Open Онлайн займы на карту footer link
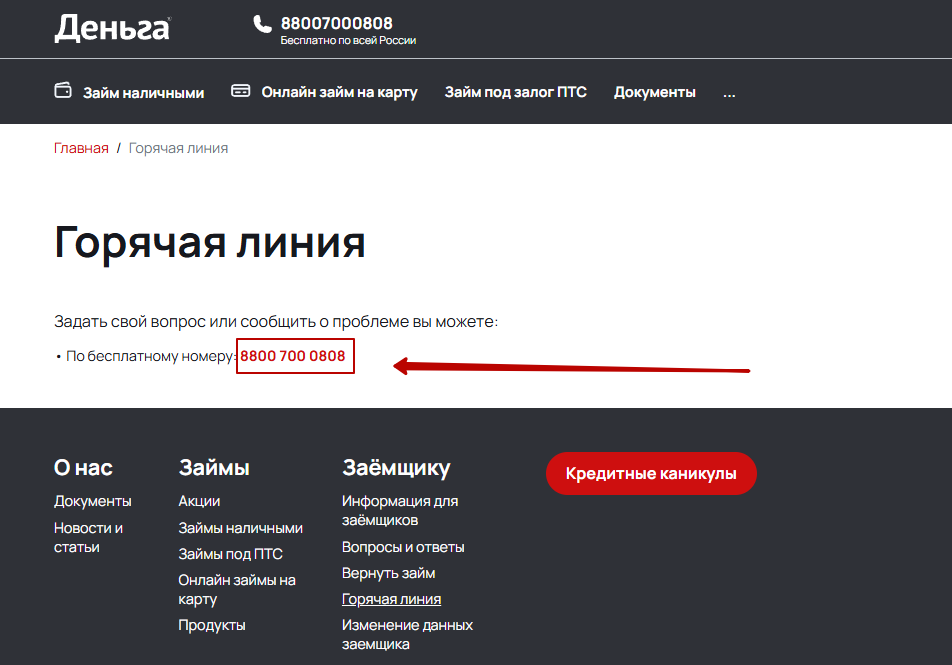 [237, 590]
